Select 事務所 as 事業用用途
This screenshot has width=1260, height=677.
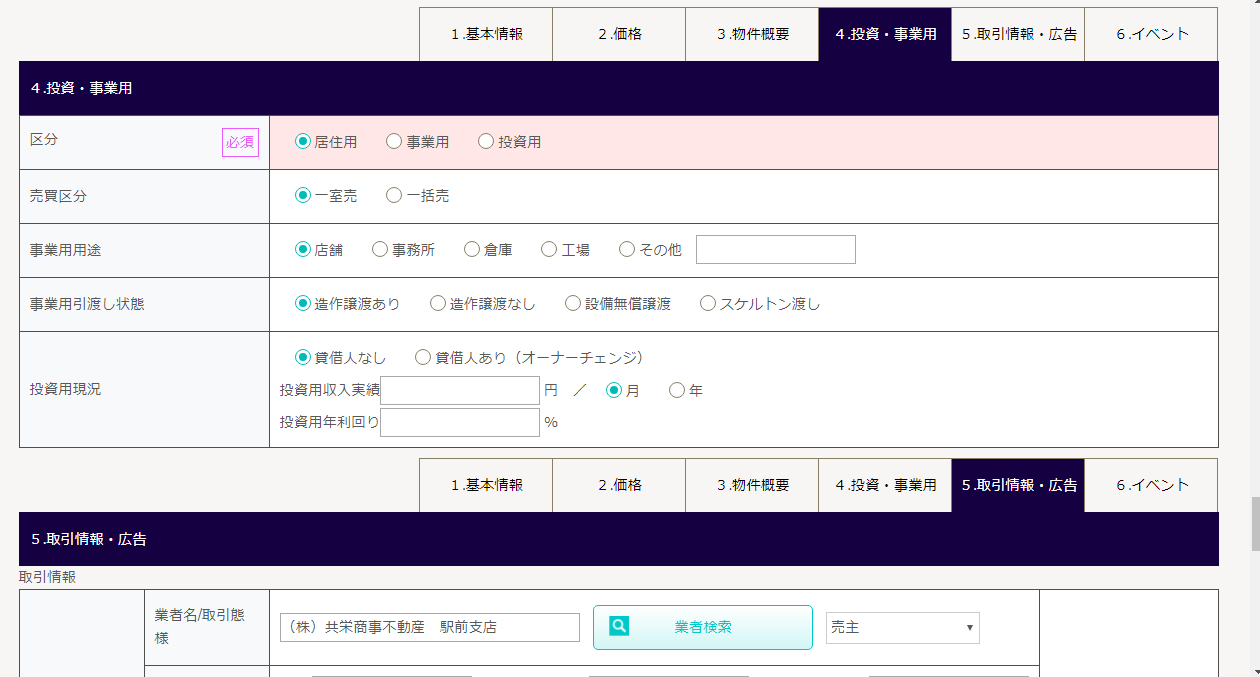[380, 250]
